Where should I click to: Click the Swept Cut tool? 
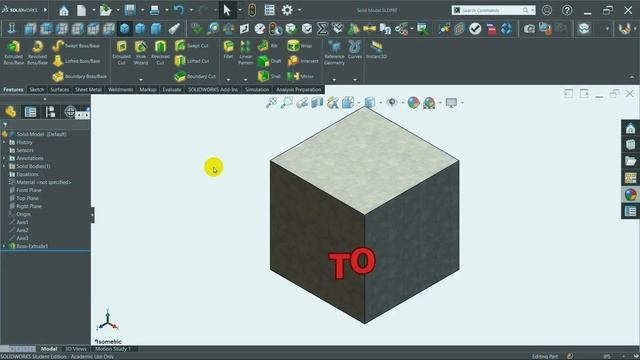point(192,46)
